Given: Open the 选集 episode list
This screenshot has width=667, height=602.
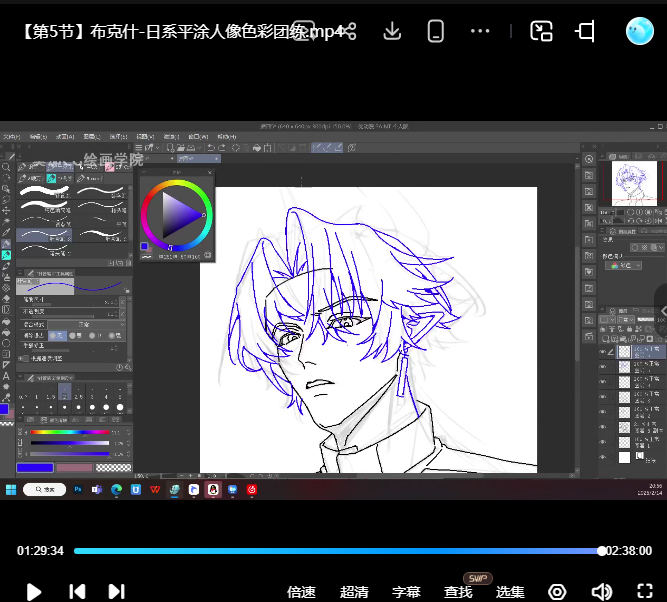Looking at the screenshot, I should click(x=510, y=592).
